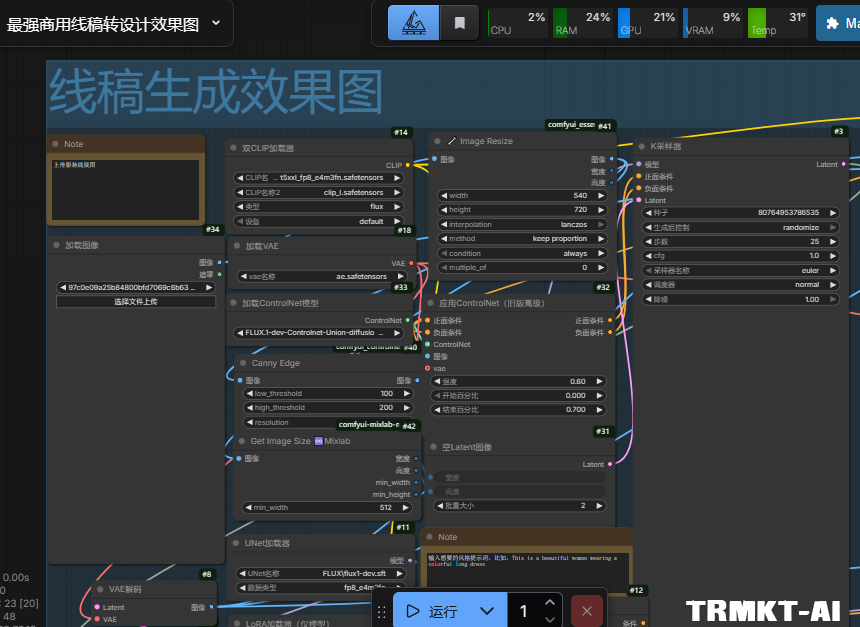Viewport: 860px width, 627px height.
Task: Click the 种子 seed number input field
Action: pos(740,213)
